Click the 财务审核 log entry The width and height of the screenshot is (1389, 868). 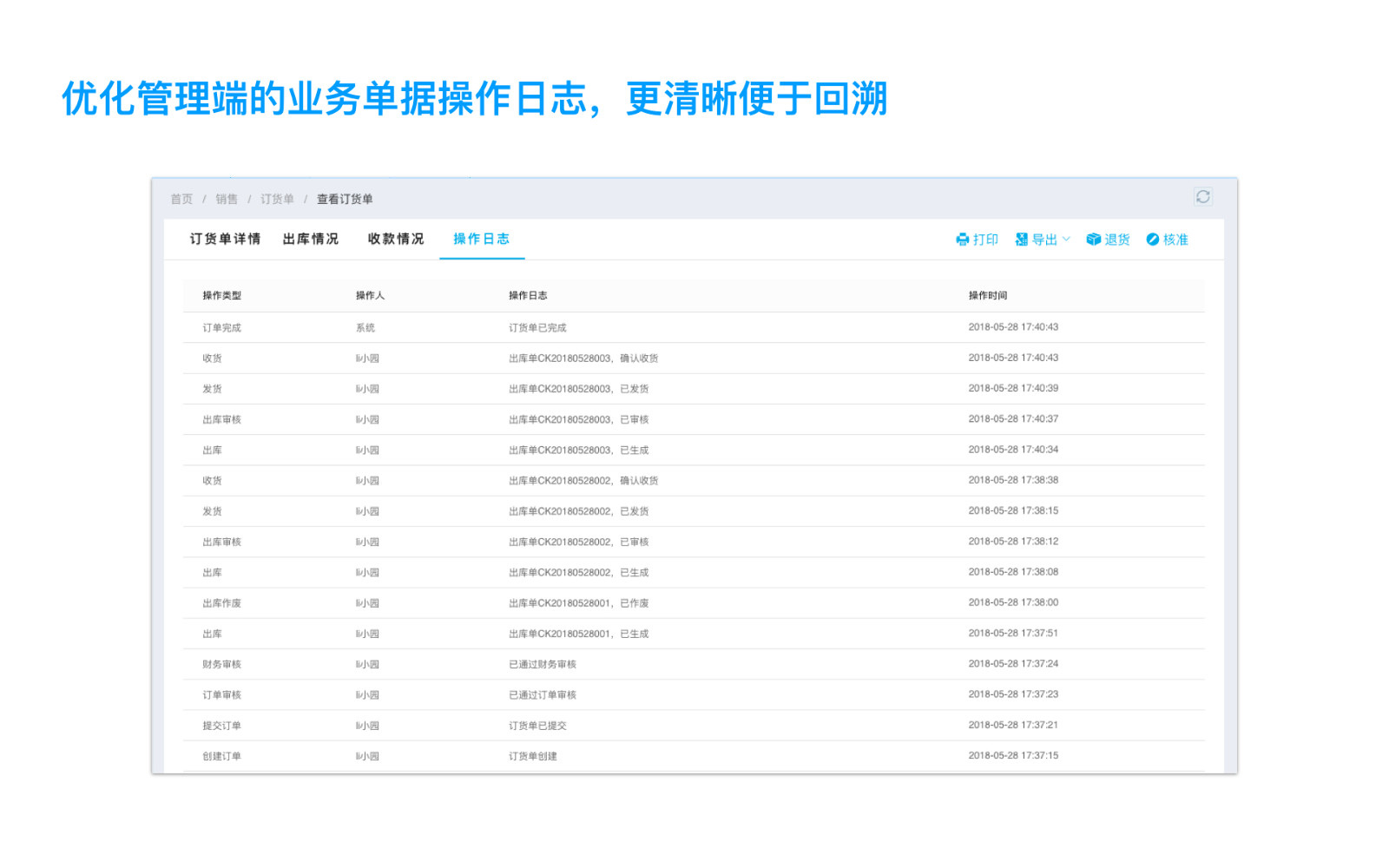click(222, 665)
